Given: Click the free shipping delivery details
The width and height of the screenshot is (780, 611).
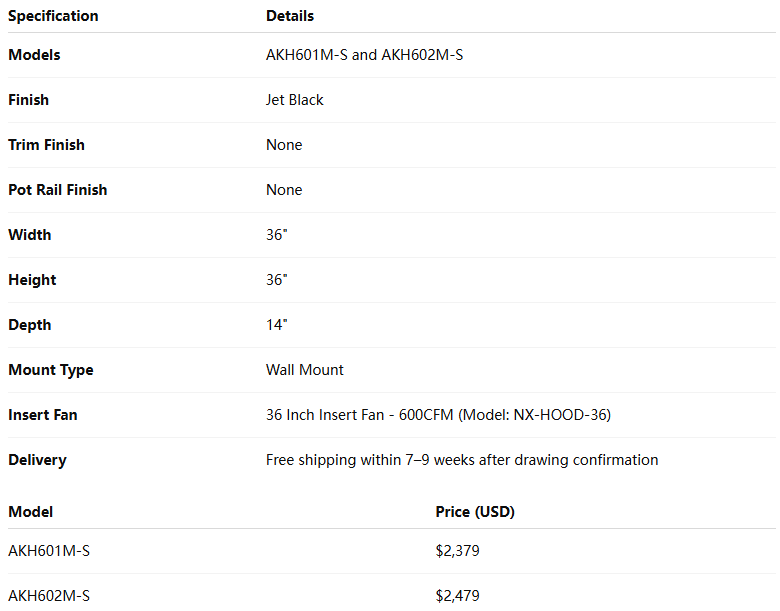Looking at the screenshot, I should 462,460.
